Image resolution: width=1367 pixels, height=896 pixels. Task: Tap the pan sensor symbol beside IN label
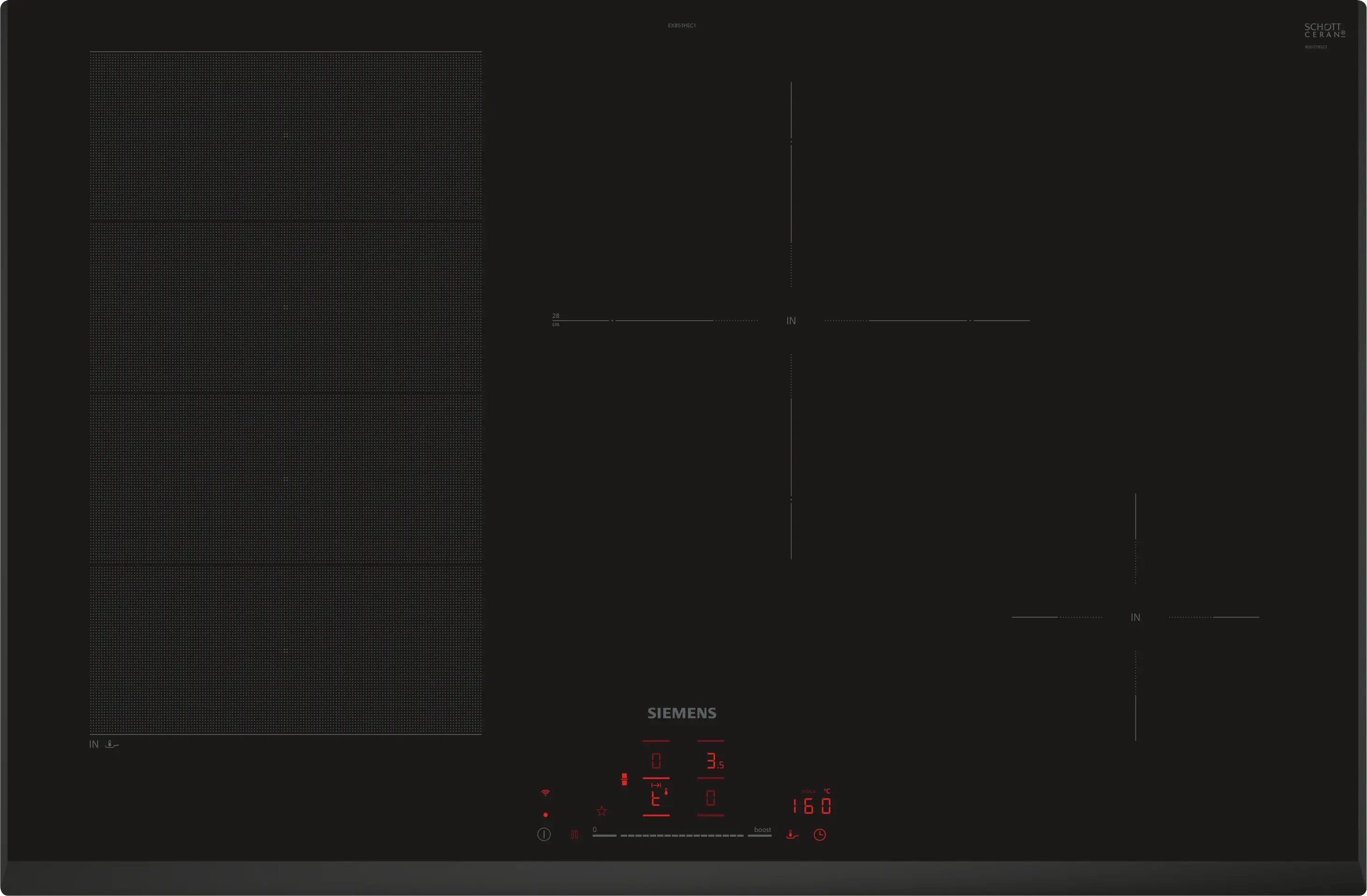pyautogui.click(x=112, y=744)
